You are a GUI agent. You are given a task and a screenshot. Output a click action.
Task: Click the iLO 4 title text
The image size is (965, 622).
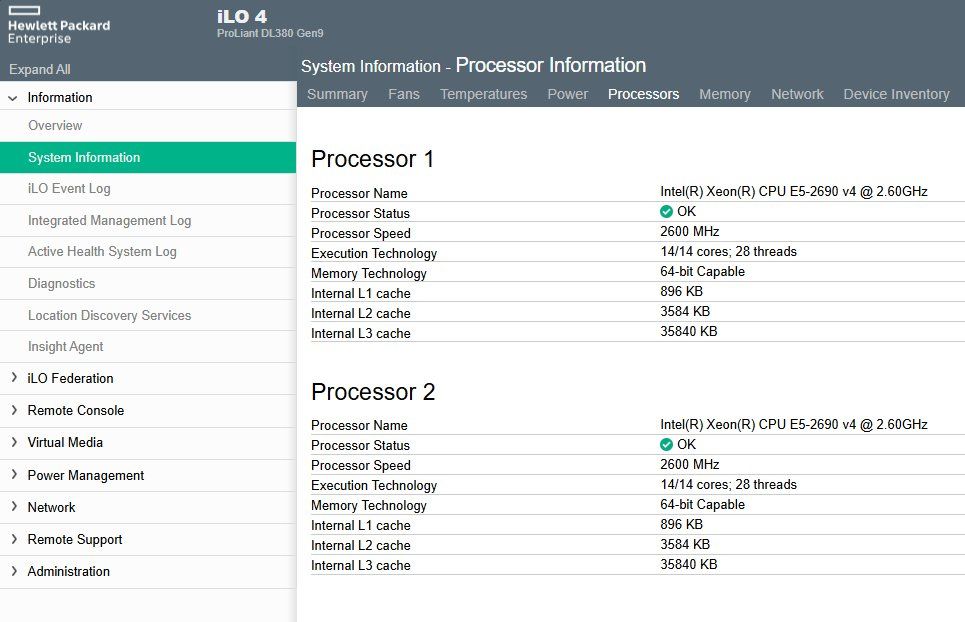242,17
